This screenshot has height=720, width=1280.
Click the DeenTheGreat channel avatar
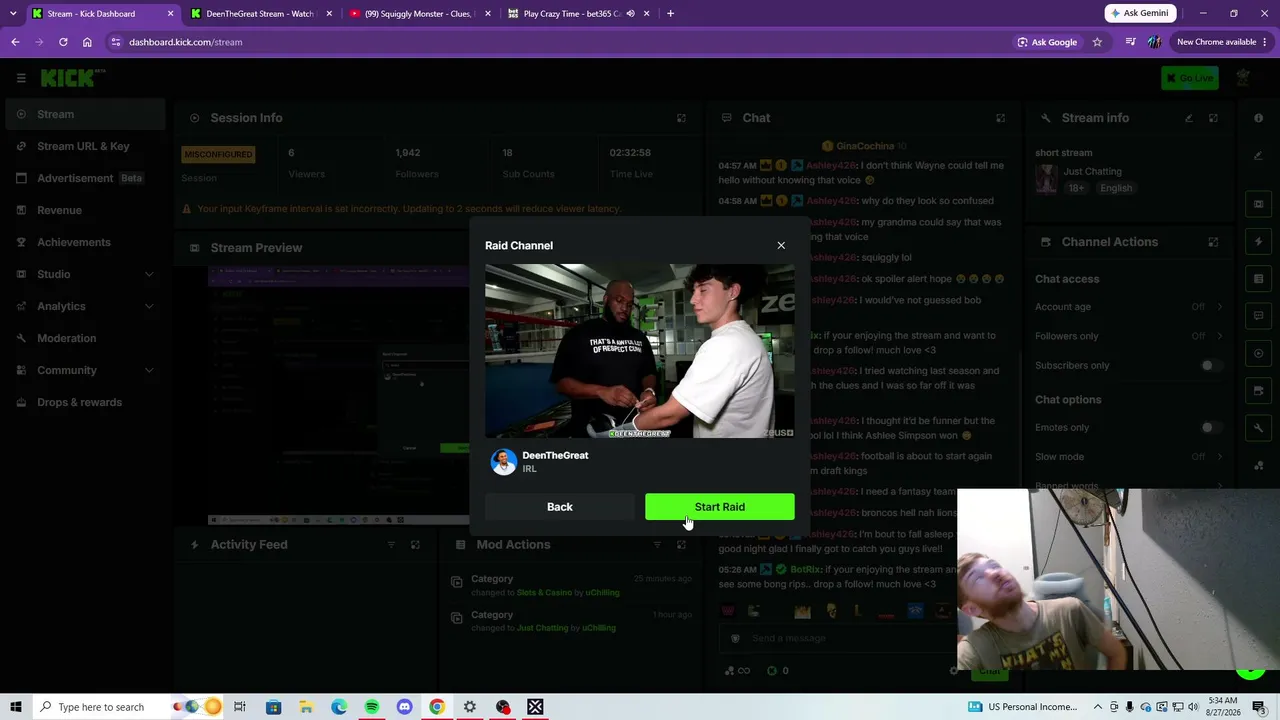click(504, 461)
